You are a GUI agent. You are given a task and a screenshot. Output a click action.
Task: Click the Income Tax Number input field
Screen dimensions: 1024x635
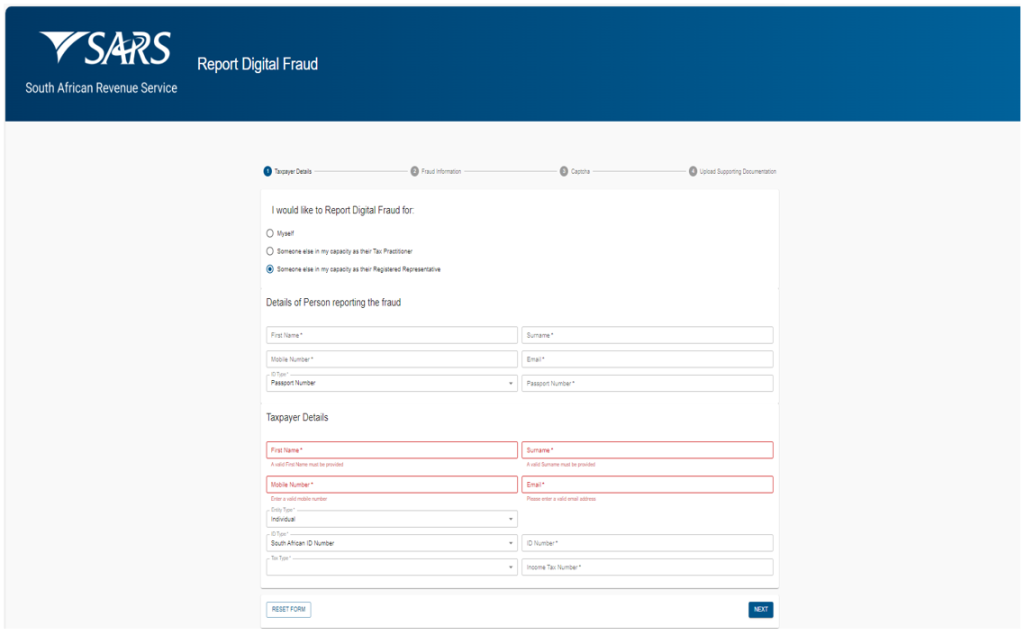pos(647,566)
